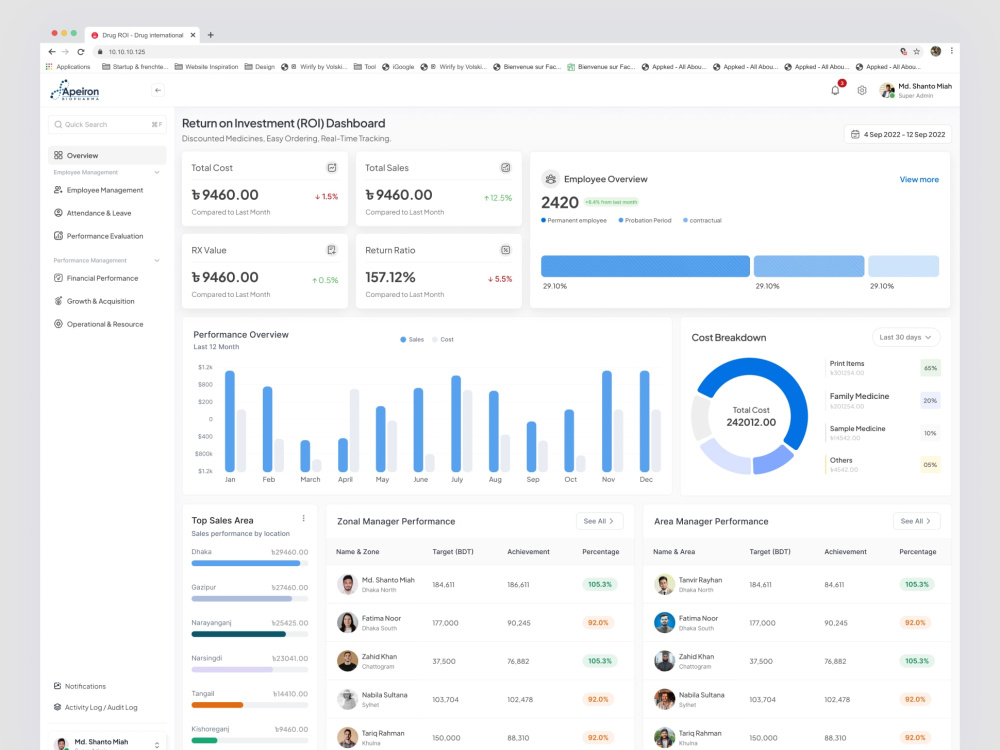The image size is (1000, 750).
Task: Close the Drug ROI browser tab
Action: [193, 35]
